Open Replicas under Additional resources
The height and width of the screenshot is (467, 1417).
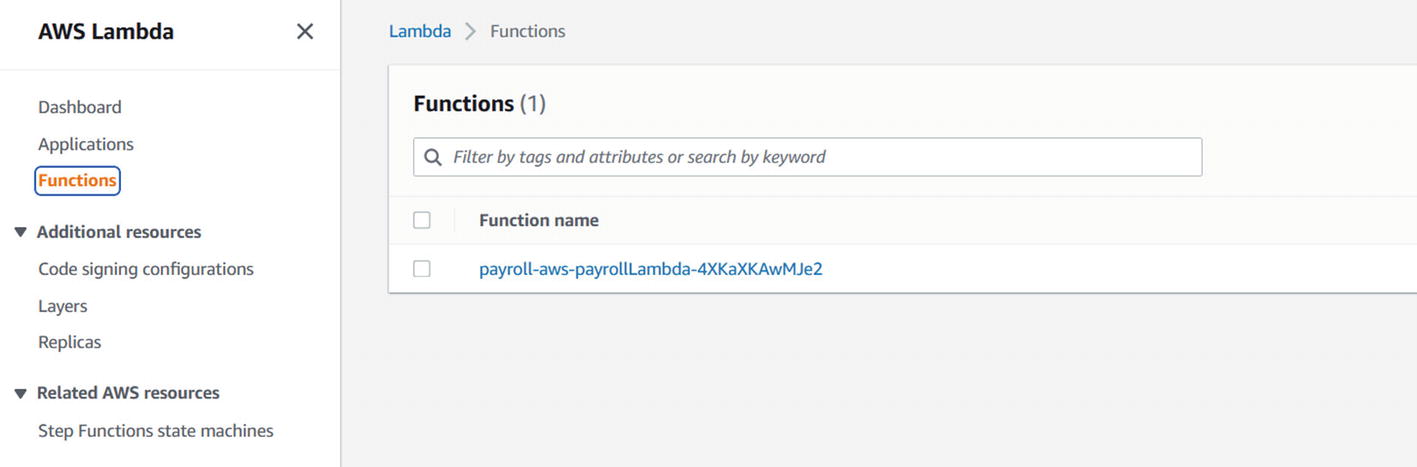coord(69,342)
